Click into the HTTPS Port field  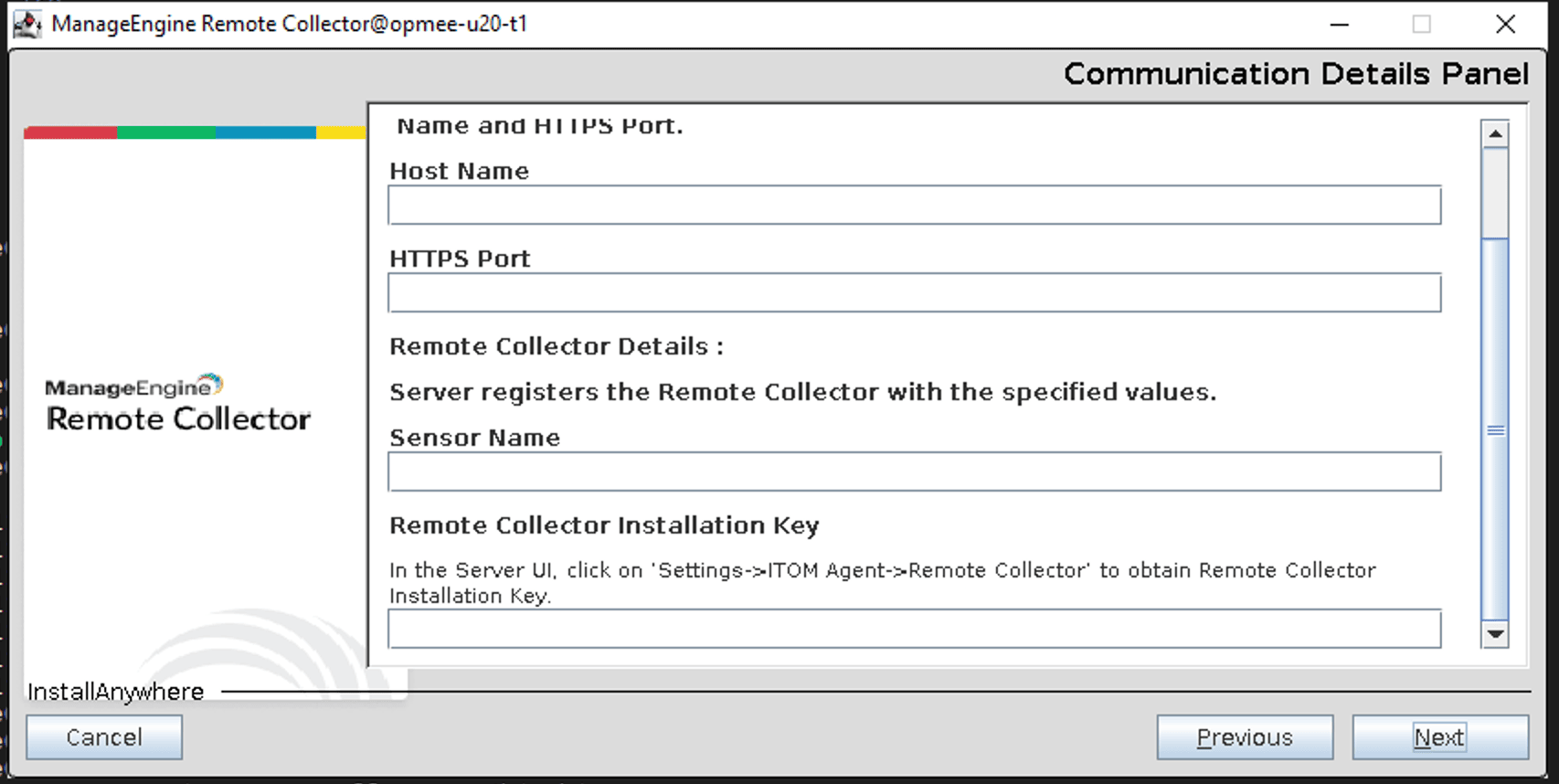coord(914,293)
